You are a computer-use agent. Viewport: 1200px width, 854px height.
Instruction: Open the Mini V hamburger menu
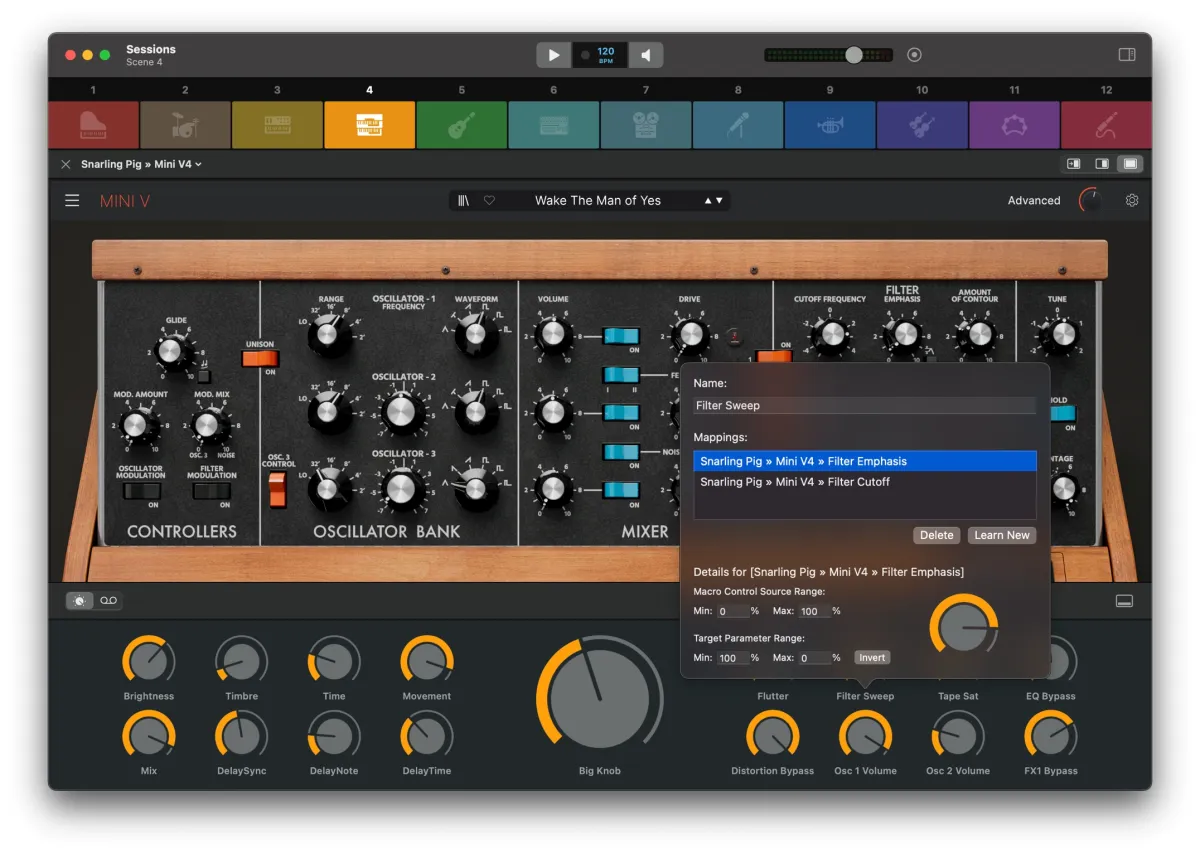[x=72, y=201]
